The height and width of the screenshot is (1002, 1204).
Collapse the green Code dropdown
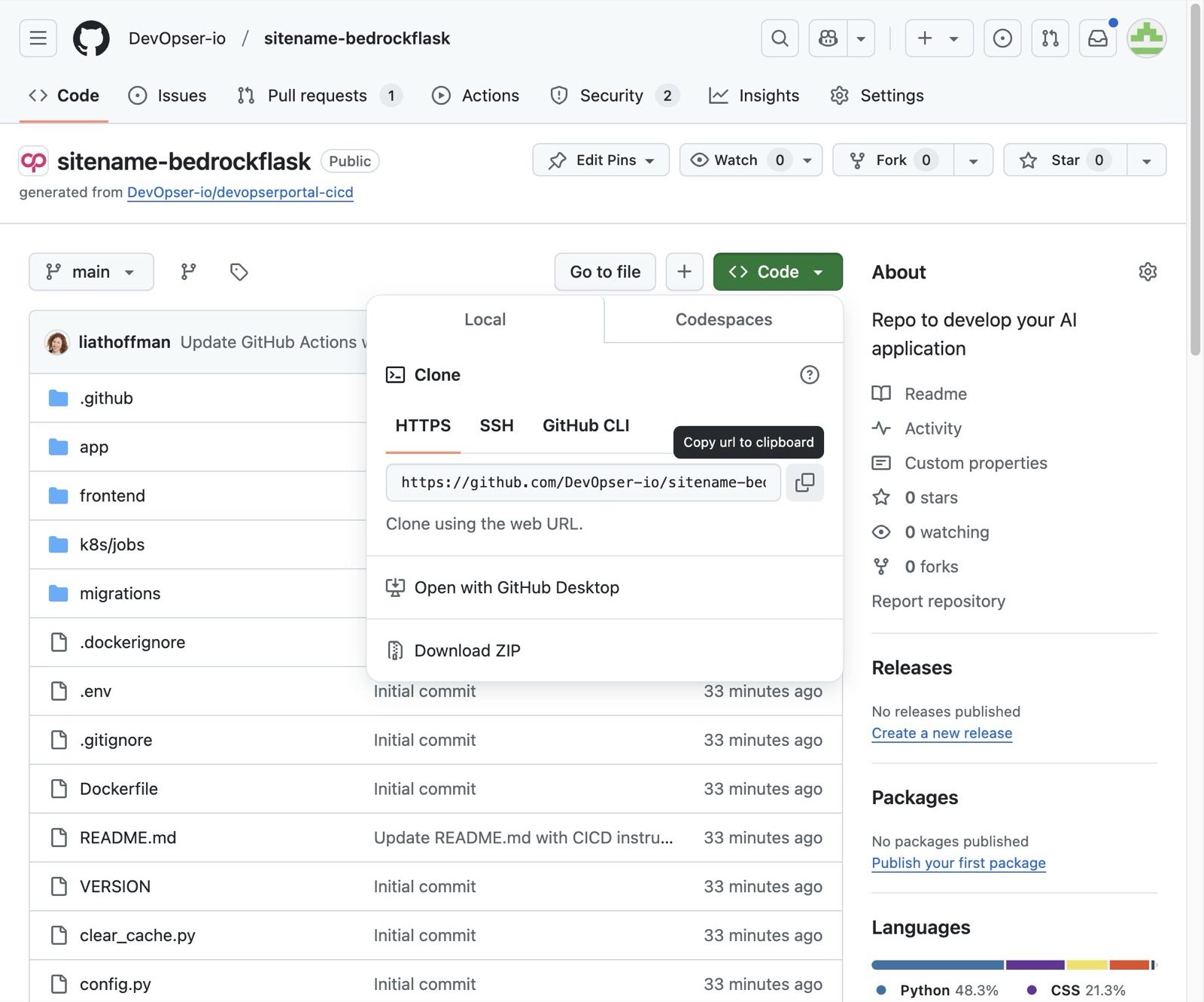(777, 272)
